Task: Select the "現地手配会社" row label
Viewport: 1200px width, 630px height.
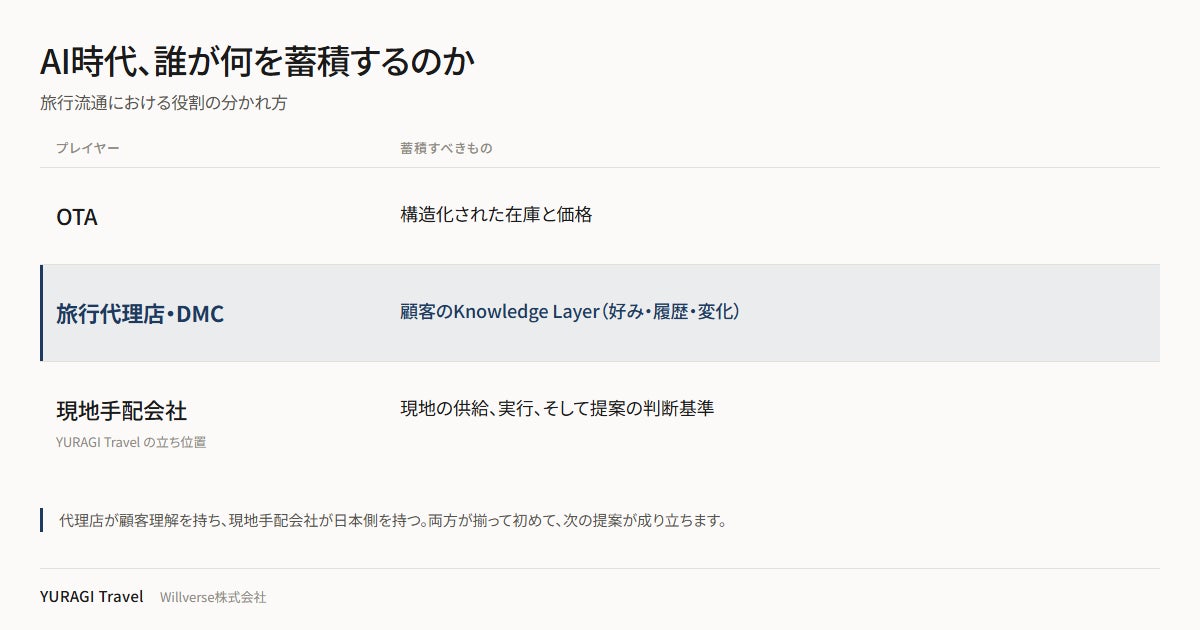Action: [x=121, y=411]
